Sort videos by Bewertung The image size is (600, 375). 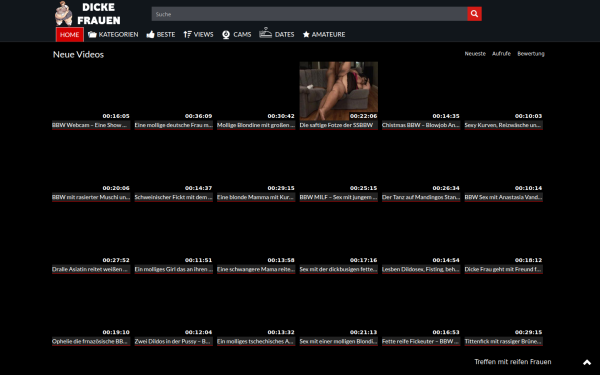pos(531,54)
